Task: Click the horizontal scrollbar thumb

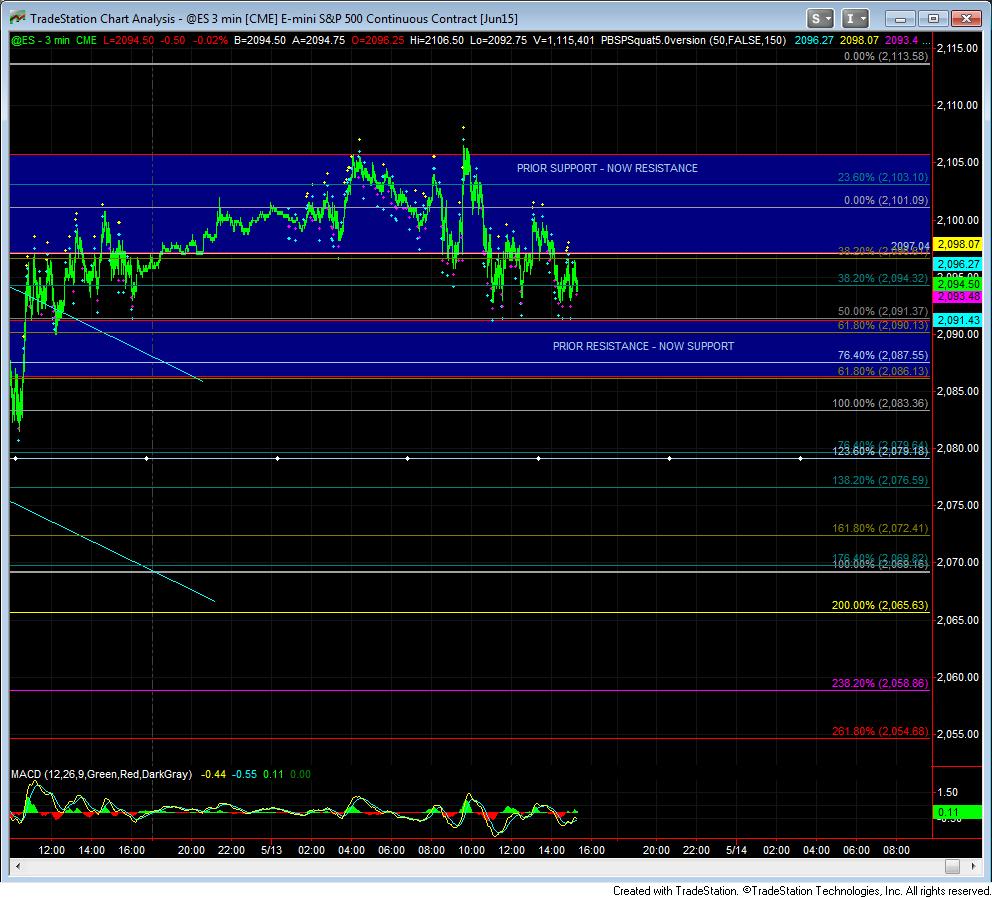Action: point(952,866)
